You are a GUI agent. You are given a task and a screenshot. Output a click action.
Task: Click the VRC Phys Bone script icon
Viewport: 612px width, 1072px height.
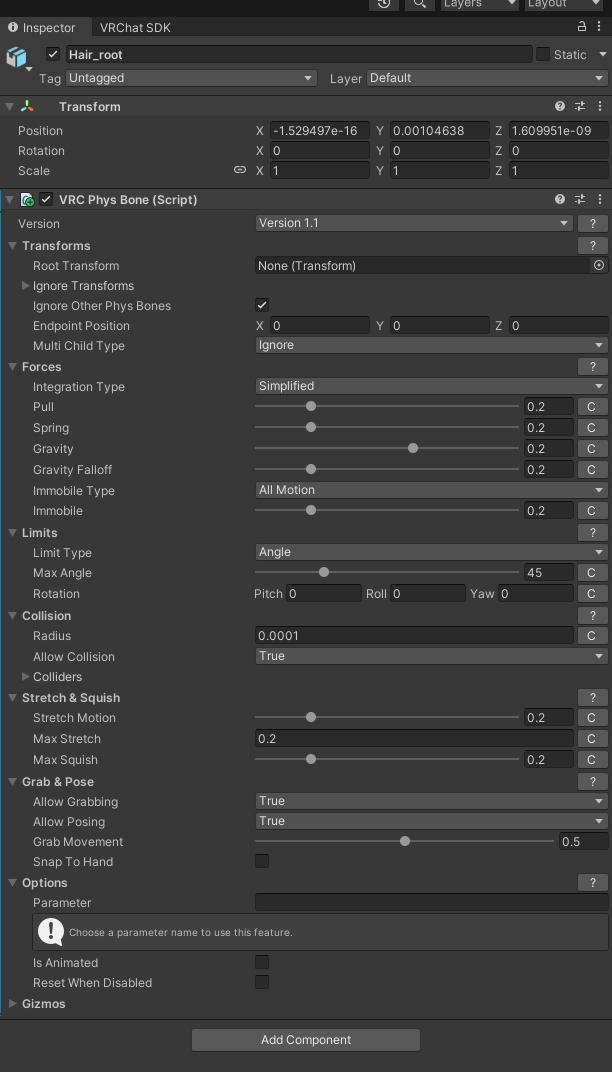coord(27,200)
